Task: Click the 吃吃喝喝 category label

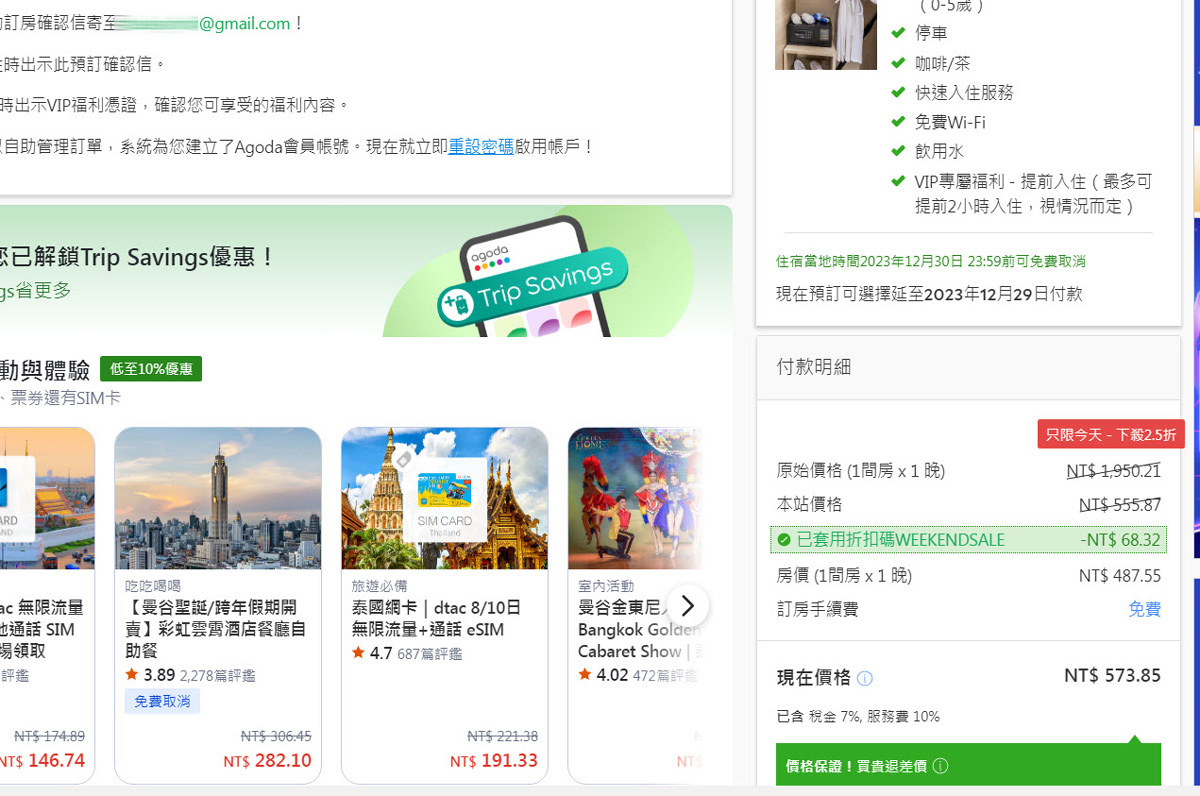Action: [153, 586]
